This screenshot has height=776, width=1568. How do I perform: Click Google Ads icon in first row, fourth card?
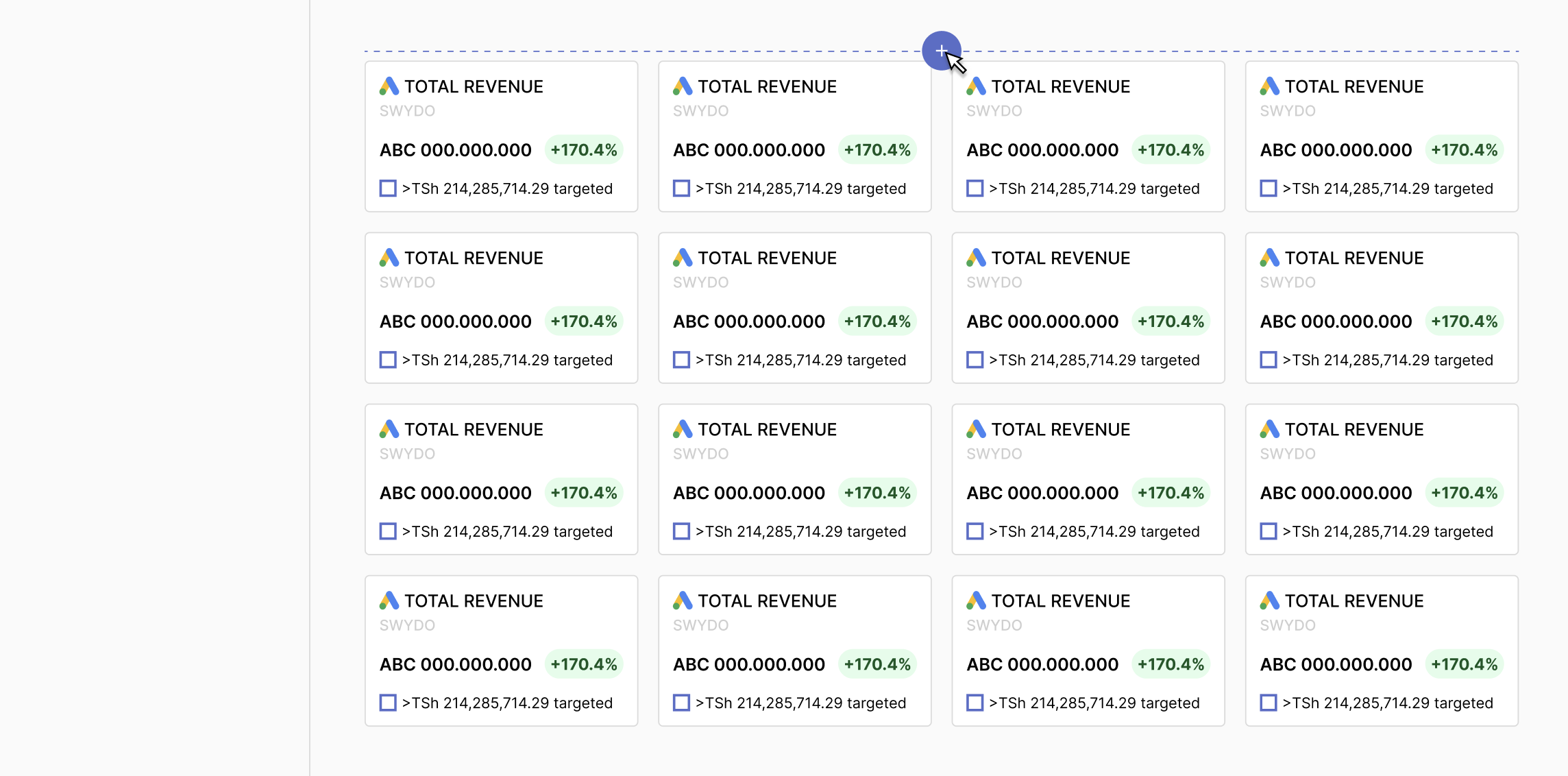click(x=1270, y=86)
